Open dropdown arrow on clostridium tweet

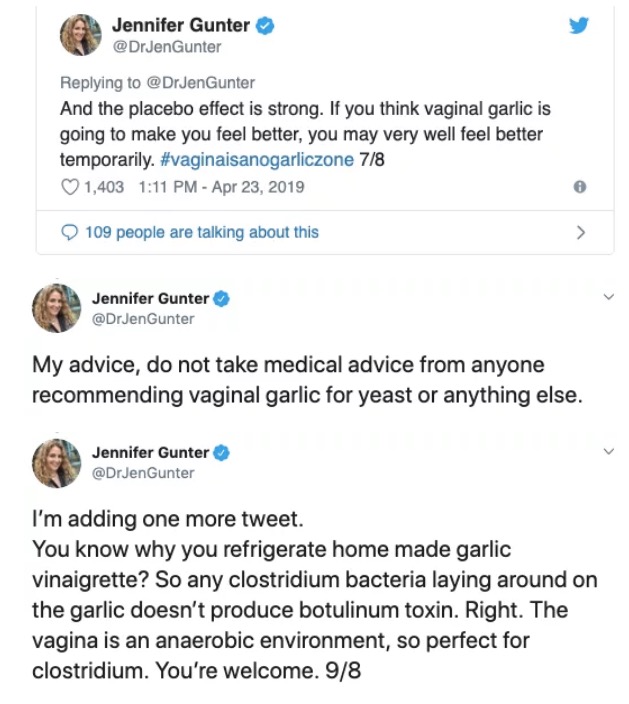tap(607, 452)
